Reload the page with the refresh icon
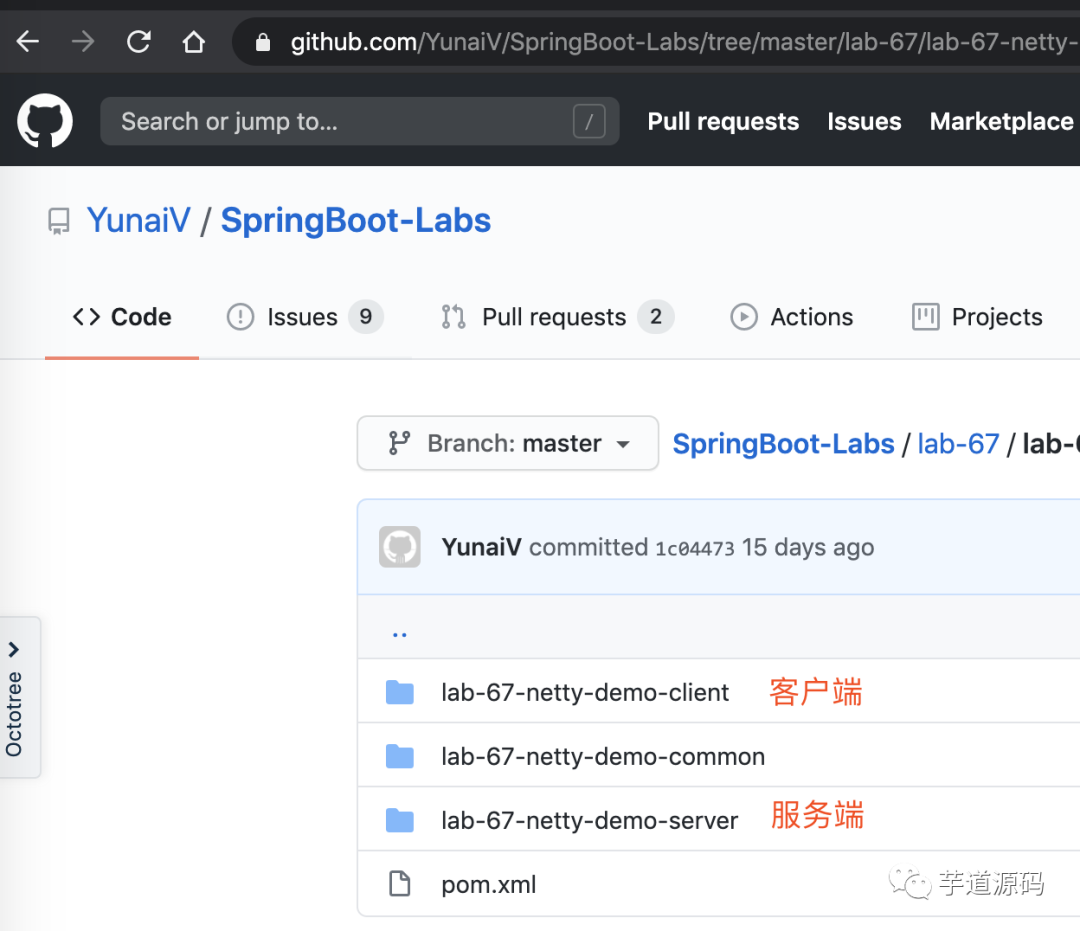 (138, 42)
